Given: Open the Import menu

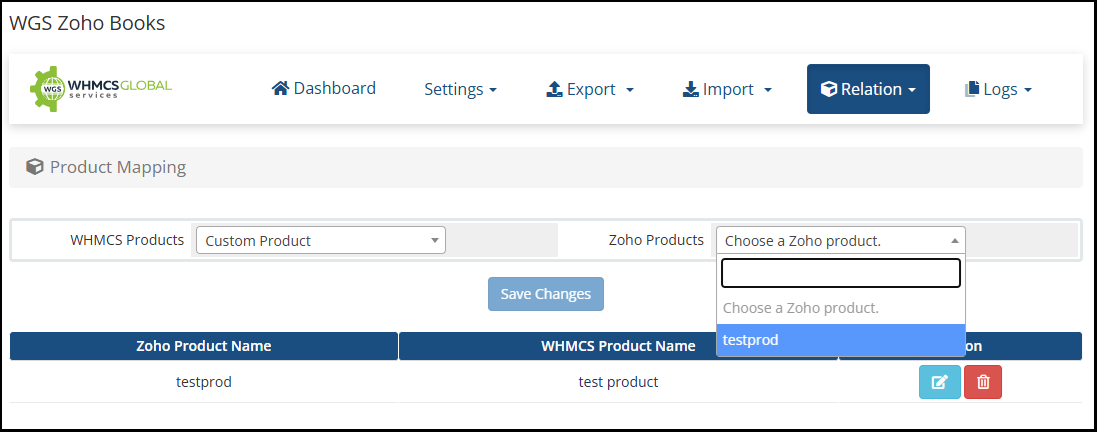Looking at the screenshot, I should [x=727, y=90].
